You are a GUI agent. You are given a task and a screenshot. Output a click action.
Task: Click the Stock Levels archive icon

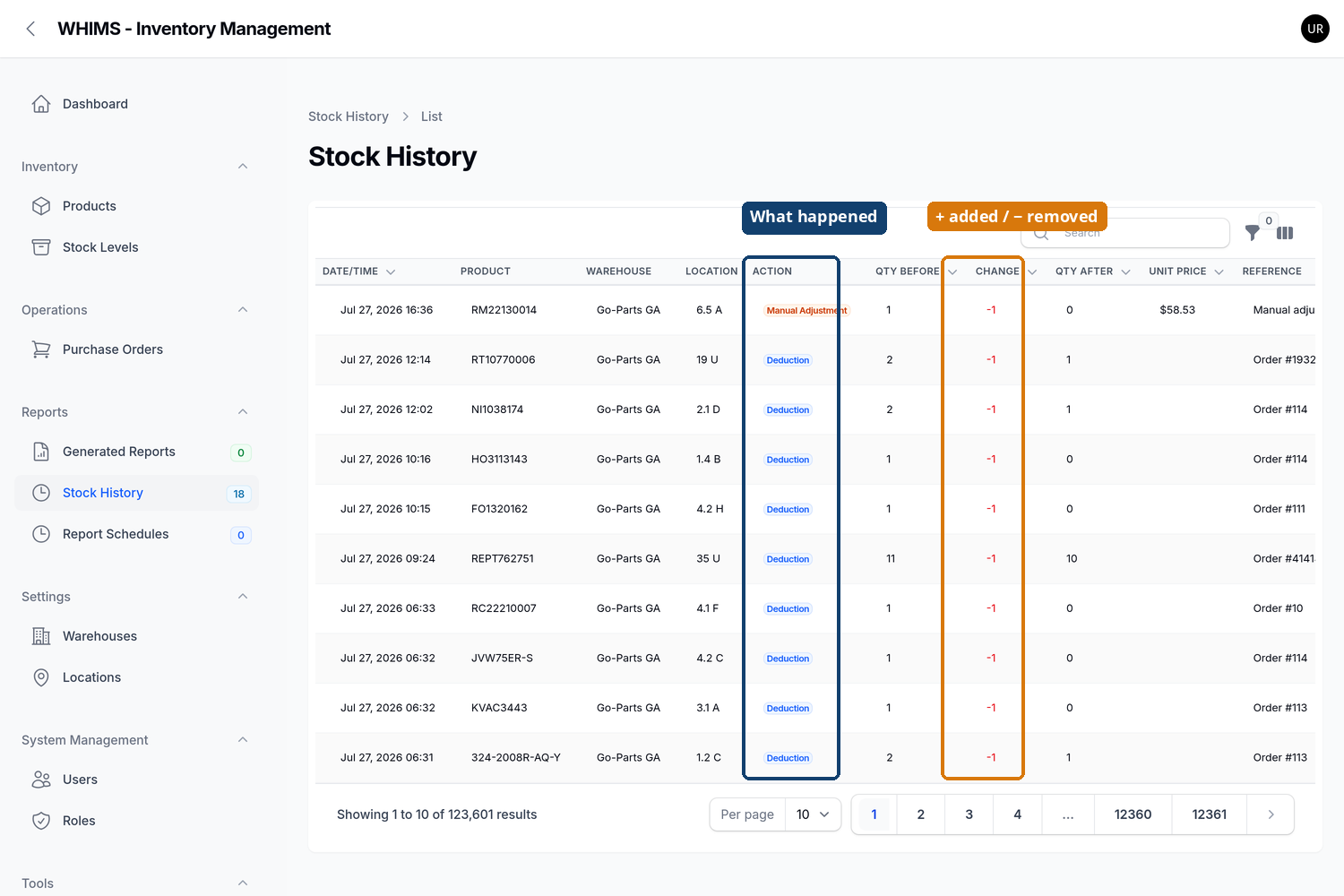point(41,247)
